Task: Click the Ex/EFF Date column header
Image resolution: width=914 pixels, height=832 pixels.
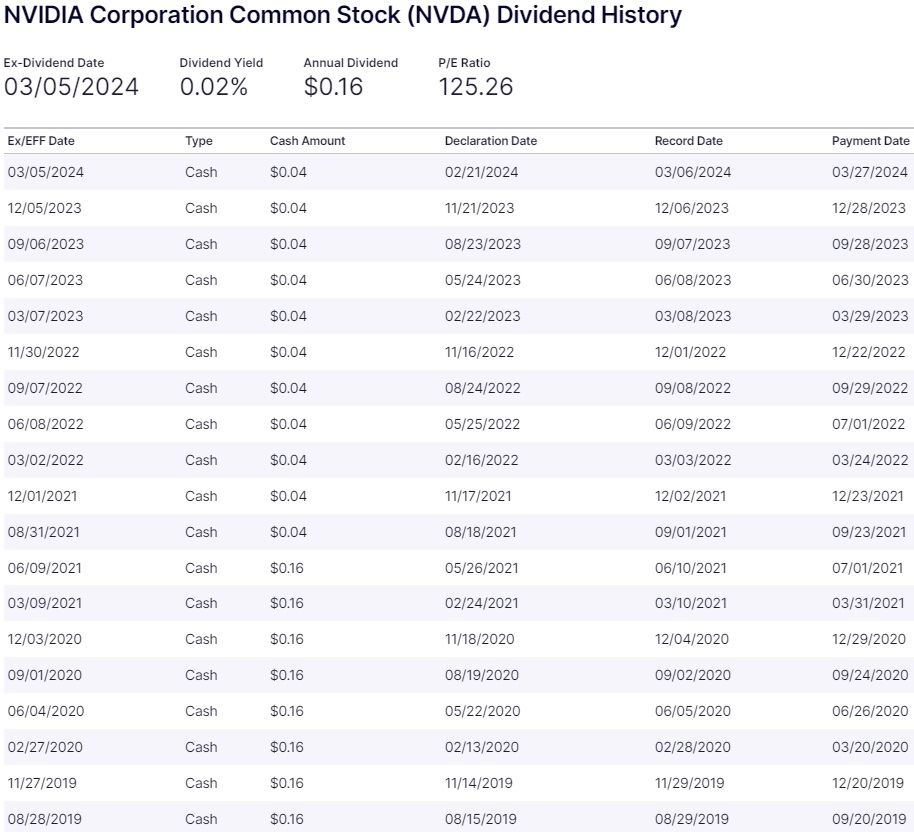Action: (x=41, y=141)
